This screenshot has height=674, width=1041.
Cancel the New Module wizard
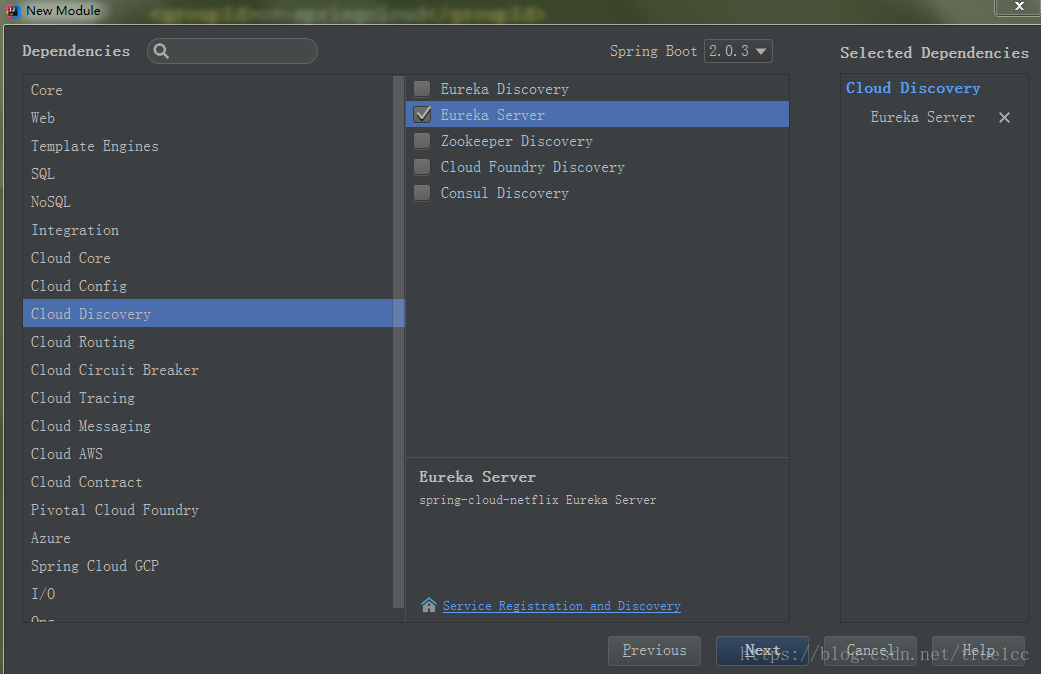[x=870, y=651]
